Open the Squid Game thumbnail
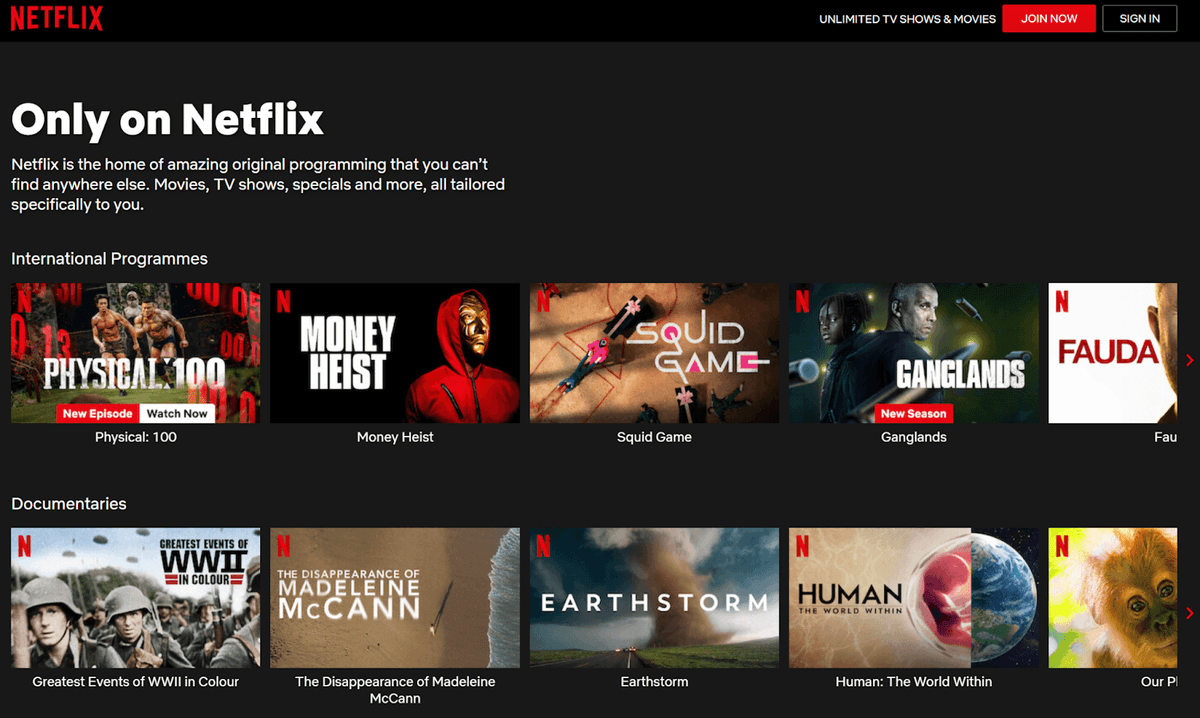Image resolution: width=1200 pixels, height=718 pixels. tap(654, 352)
